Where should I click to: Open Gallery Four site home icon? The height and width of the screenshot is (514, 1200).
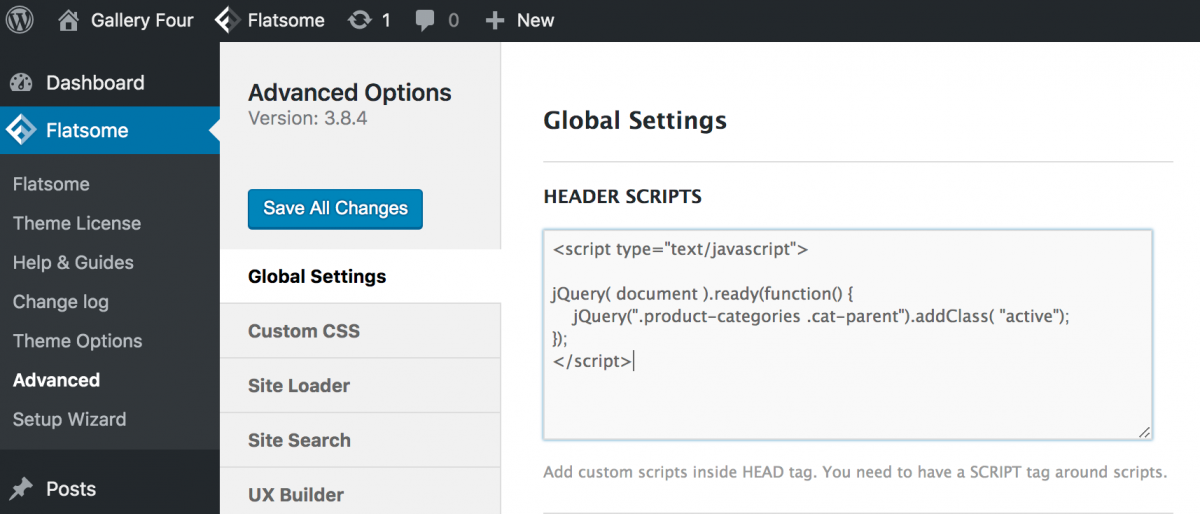point(68,20)
